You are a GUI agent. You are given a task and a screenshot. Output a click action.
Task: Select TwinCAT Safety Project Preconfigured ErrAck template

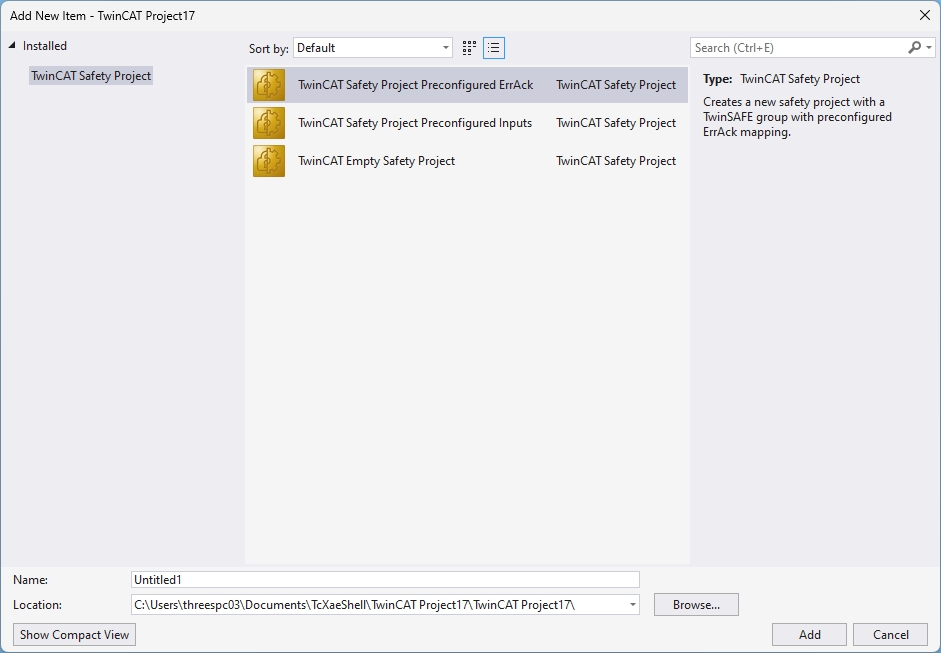[x=467, y=85]
